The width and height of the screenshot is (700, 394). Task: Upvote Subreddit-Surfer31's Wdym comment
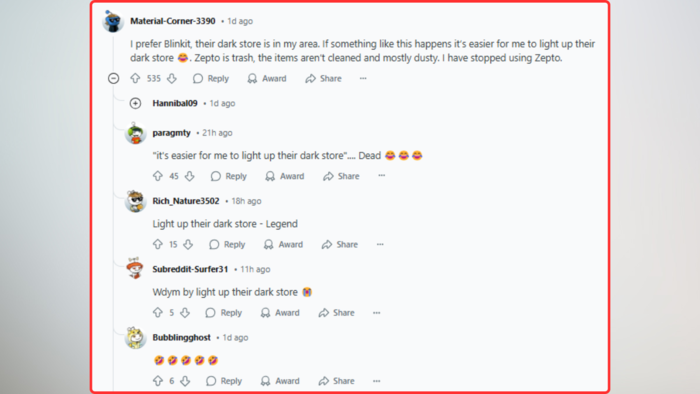pos(158,313)
